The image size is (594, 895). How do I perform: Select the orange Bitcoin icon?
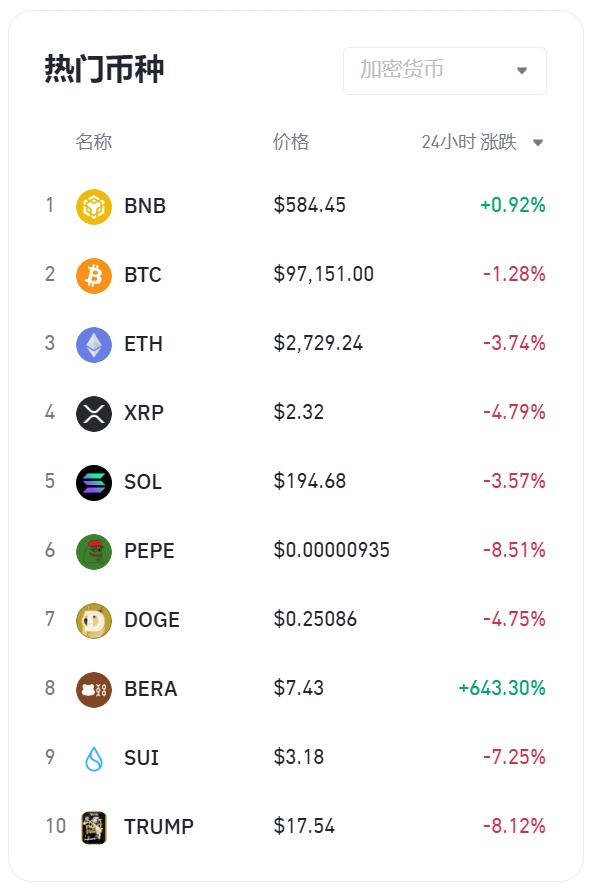pos(94,276)
